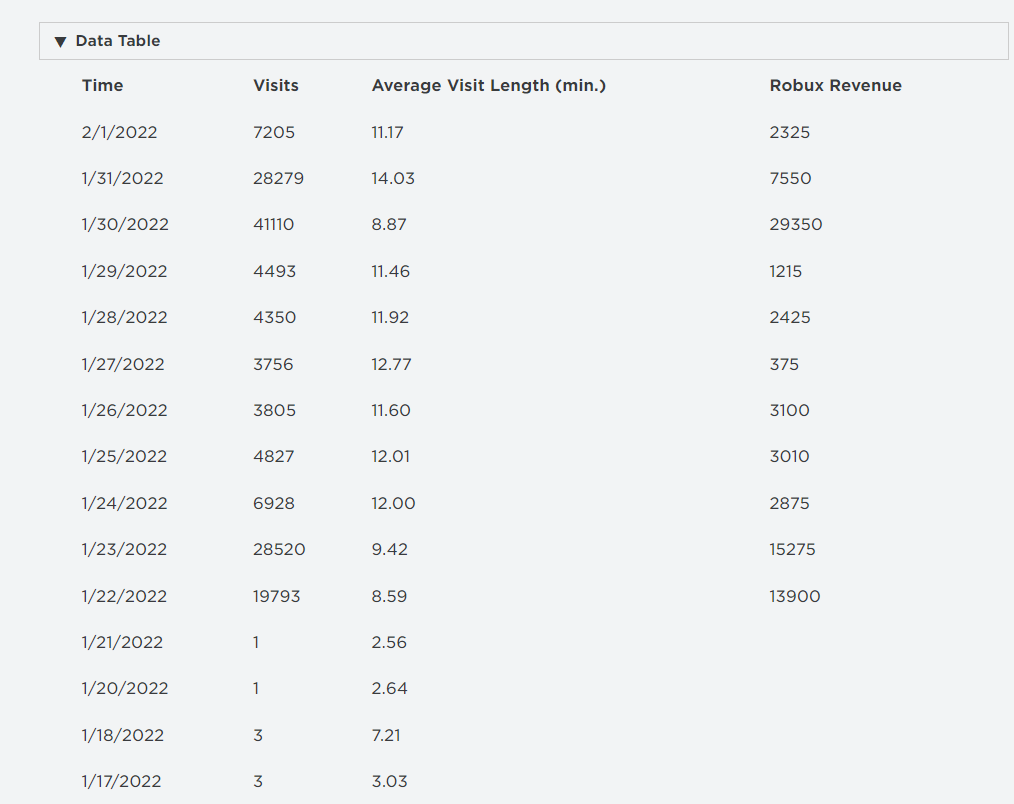Screen dimensions: 1014x804
Task: Collapse the Data Table section triangle
Action: pos(60,42)
